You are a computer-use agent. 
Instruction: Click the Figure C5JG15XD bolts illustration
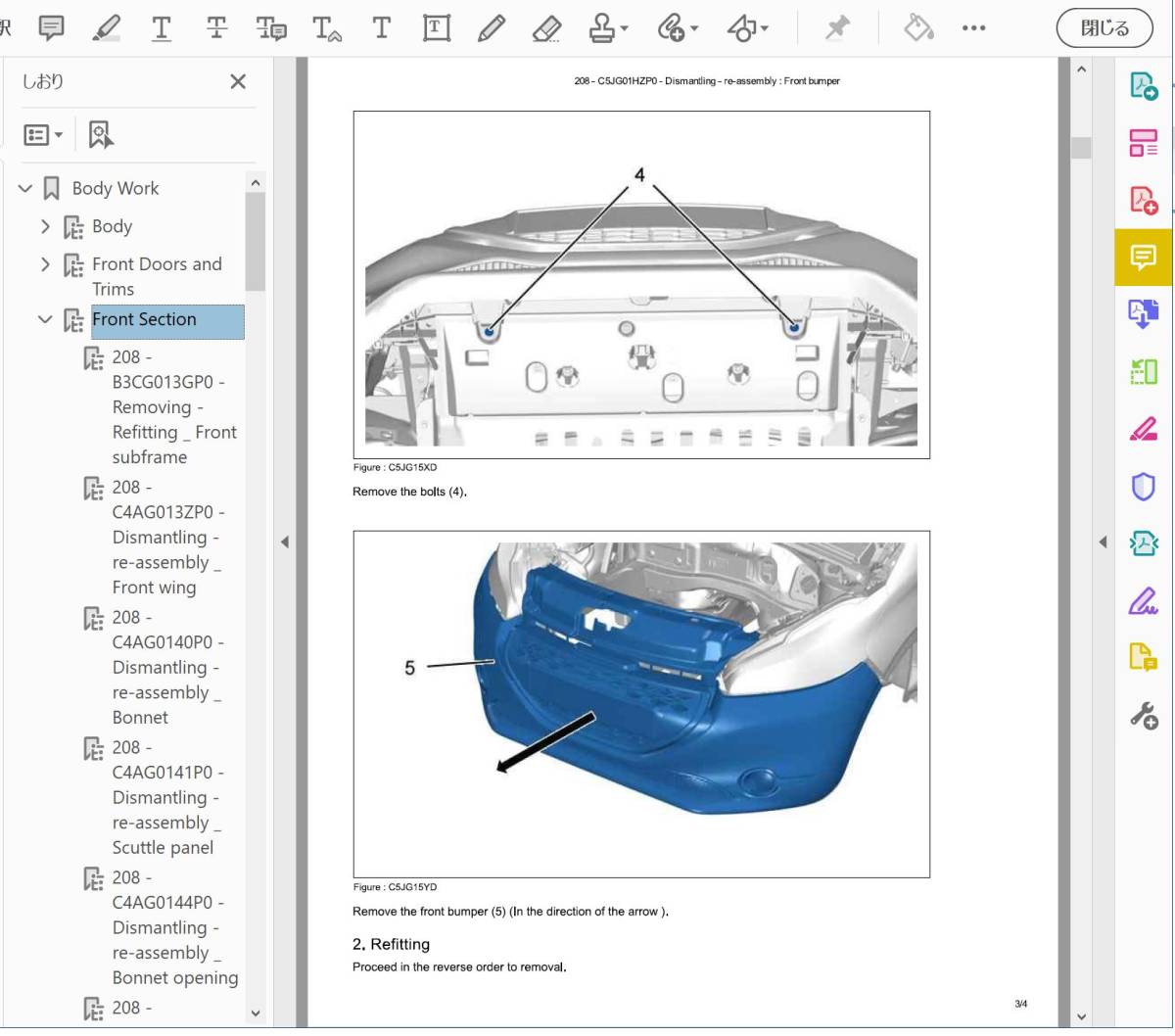tap(641, 285)
